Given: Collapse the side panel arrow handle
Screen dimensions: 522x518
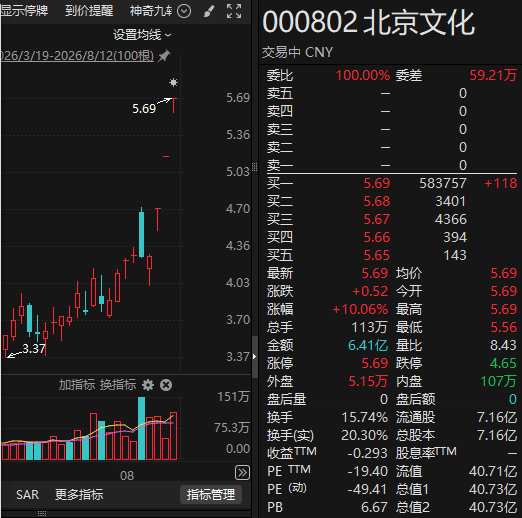Looking at the screenshot, I should (x=255, y=357).
